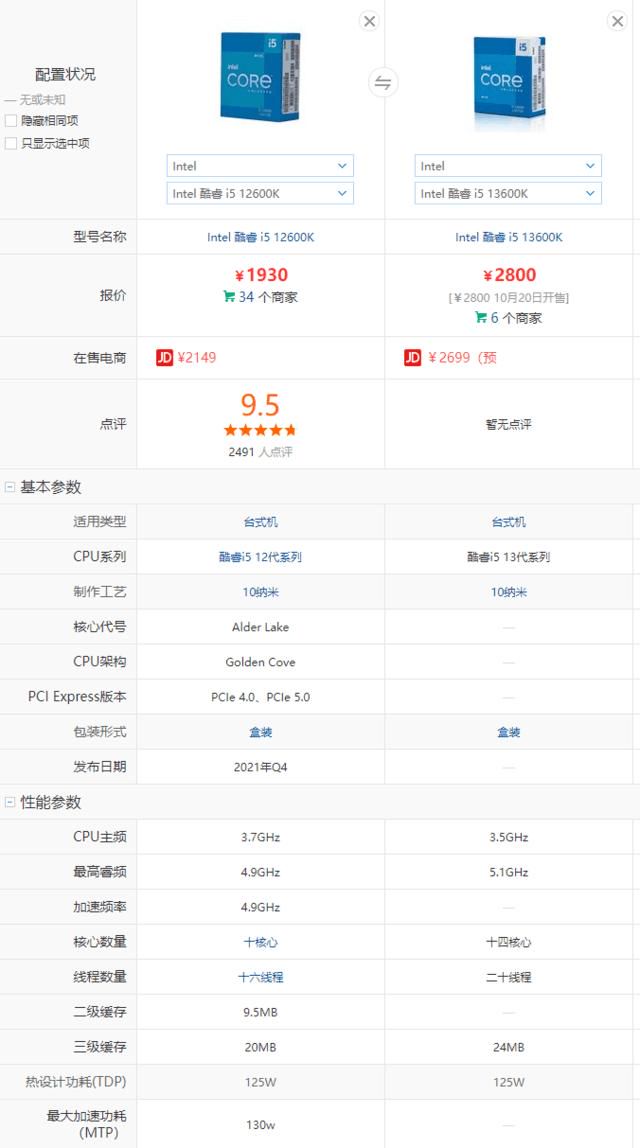Select the 24MB L3 cache value

pyautogui.click(x=508, y=1047)
